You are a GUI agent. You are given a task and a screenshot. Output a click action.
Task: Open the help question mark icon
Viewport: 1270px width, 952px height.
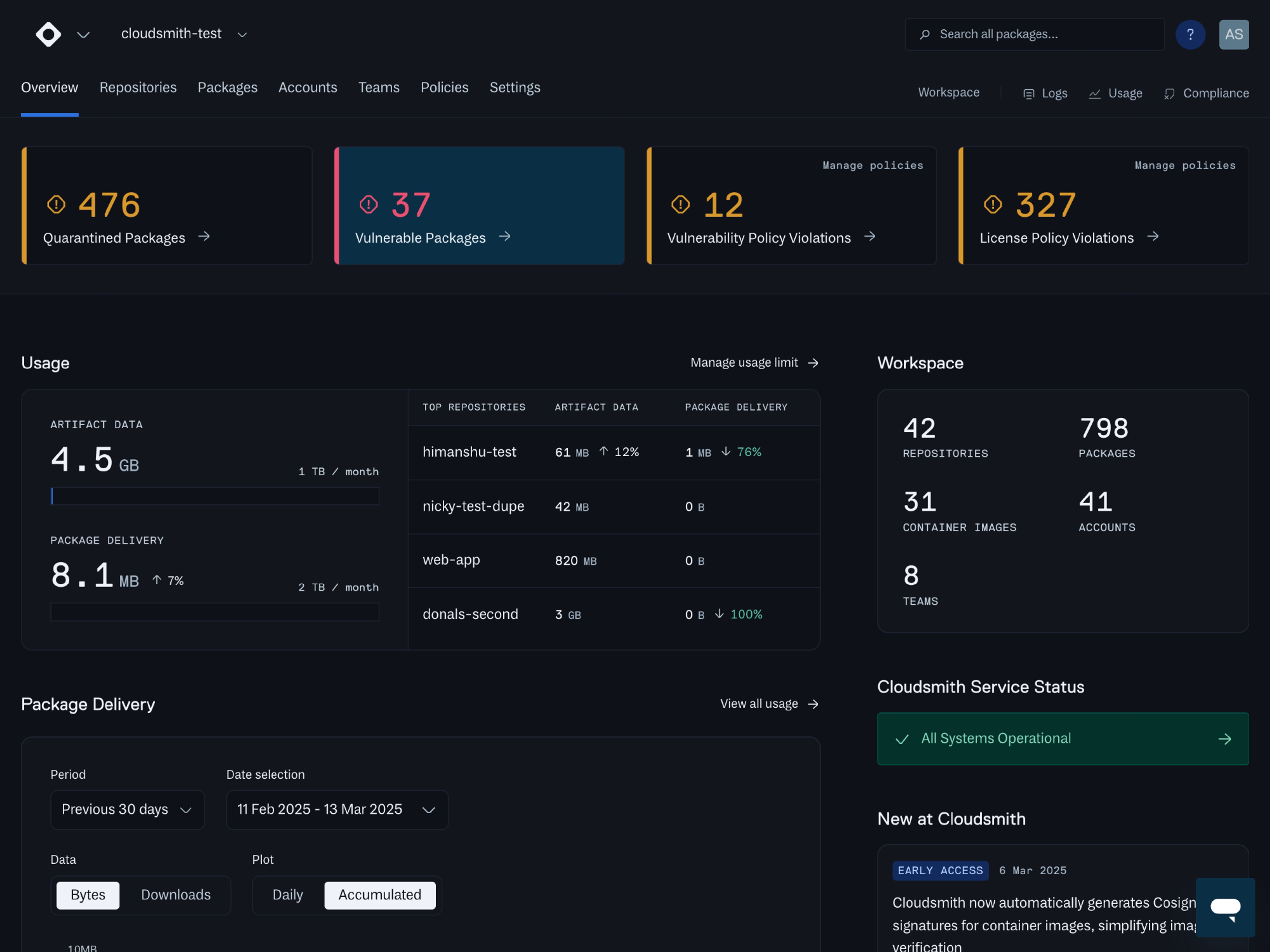[x=1190, y=34]
